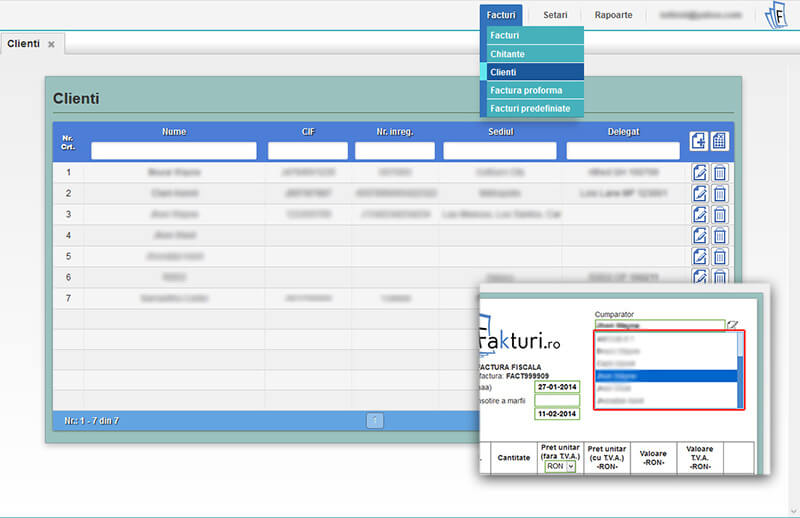Open the Setari menu
The height and width of the screenshot is (518, 800).
(555, 15)
